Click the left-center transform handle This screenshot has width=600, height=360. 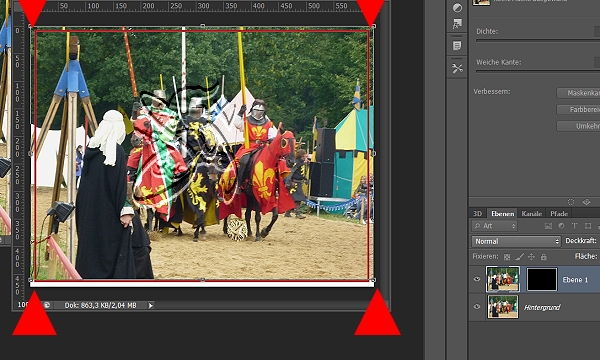pos(31,153)
